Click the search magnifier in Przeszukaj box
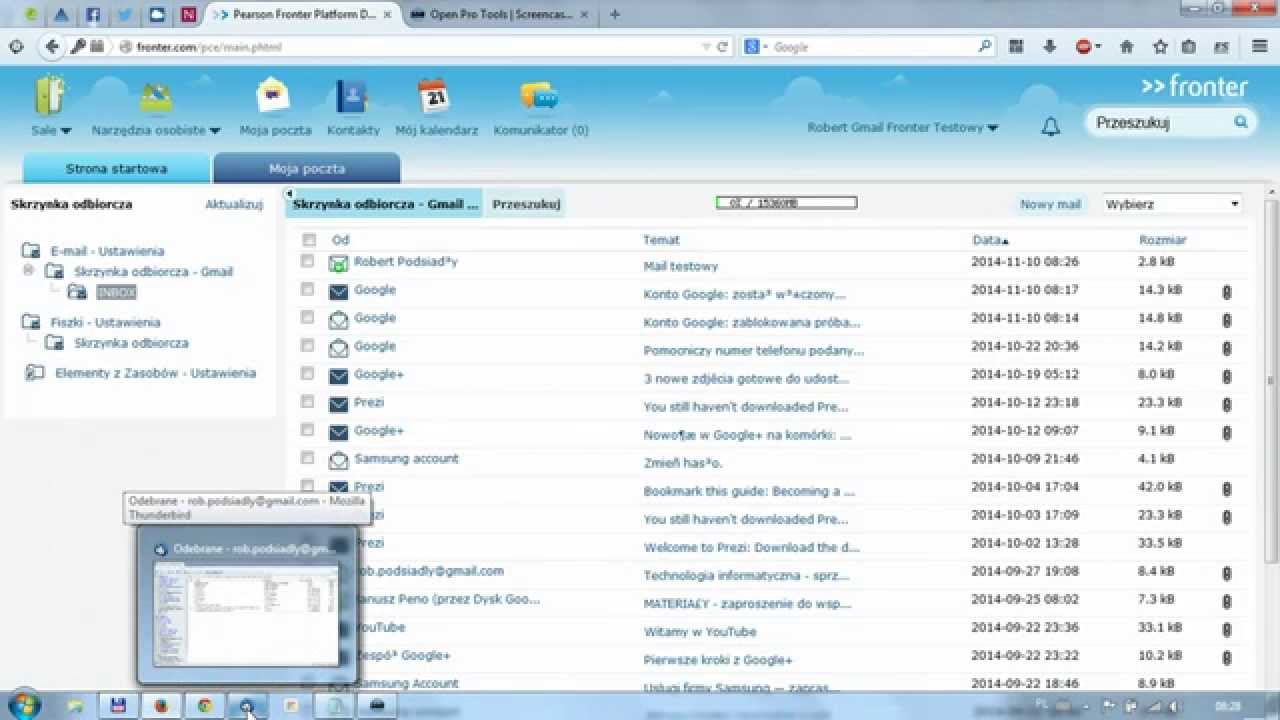Image resolution: width=1280 pixels, height=720 pixels. click(x=1241, y=123)
